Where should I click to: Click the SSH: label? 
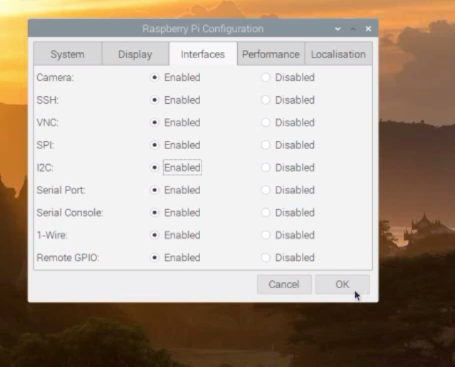(47, 100)
